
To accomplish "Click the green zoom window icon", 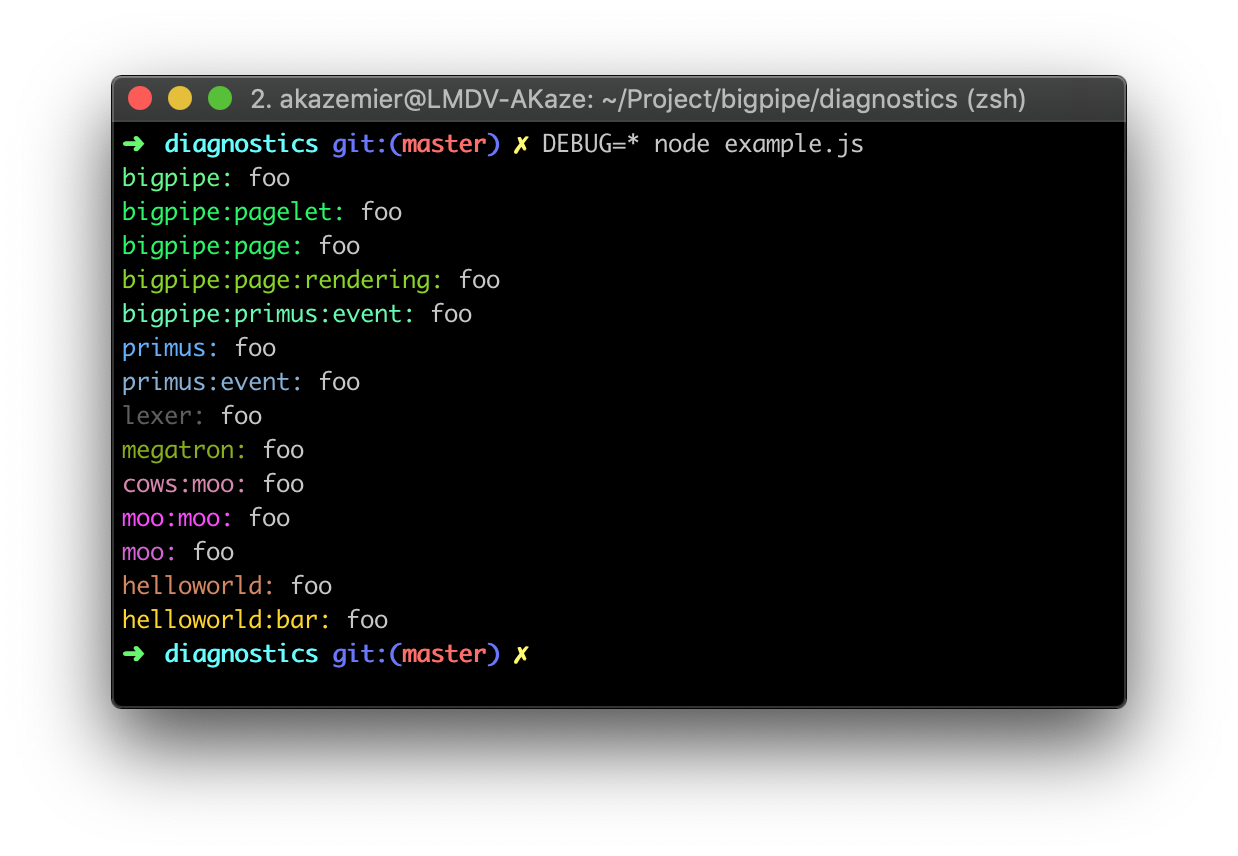I will (x=219, y=98).
